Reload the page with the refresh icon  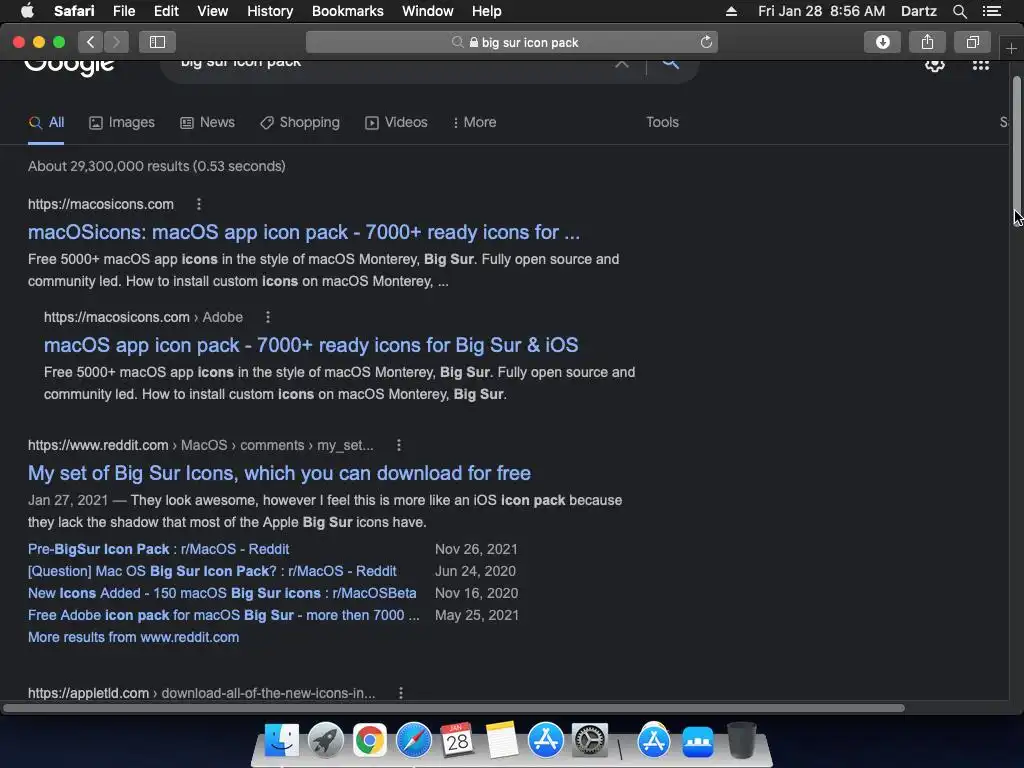pyautogui.click(x=706, y=42)
